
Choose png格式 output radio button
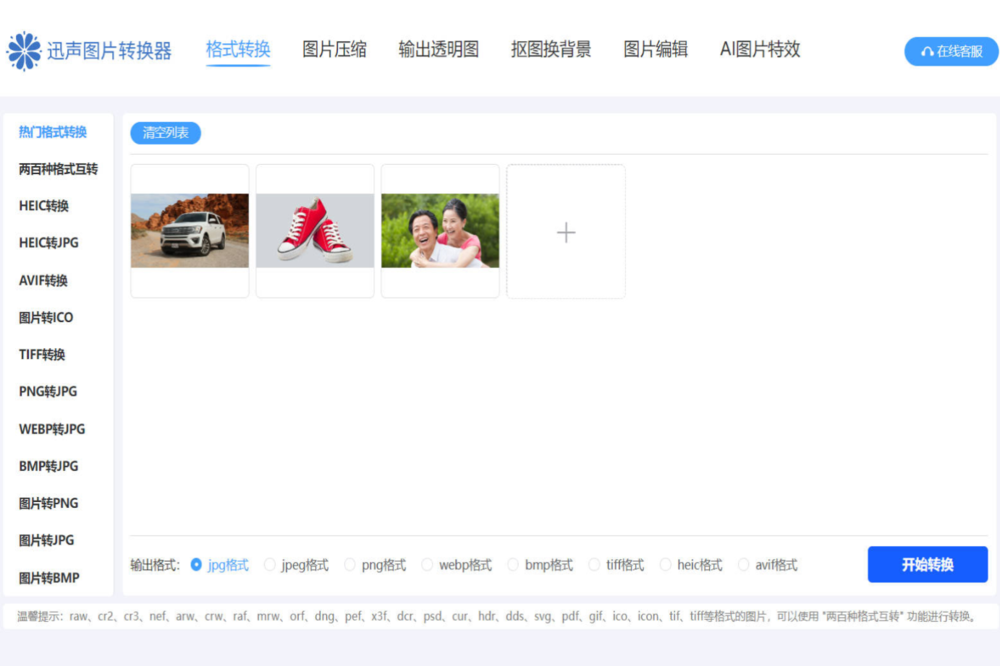[350, 565]
